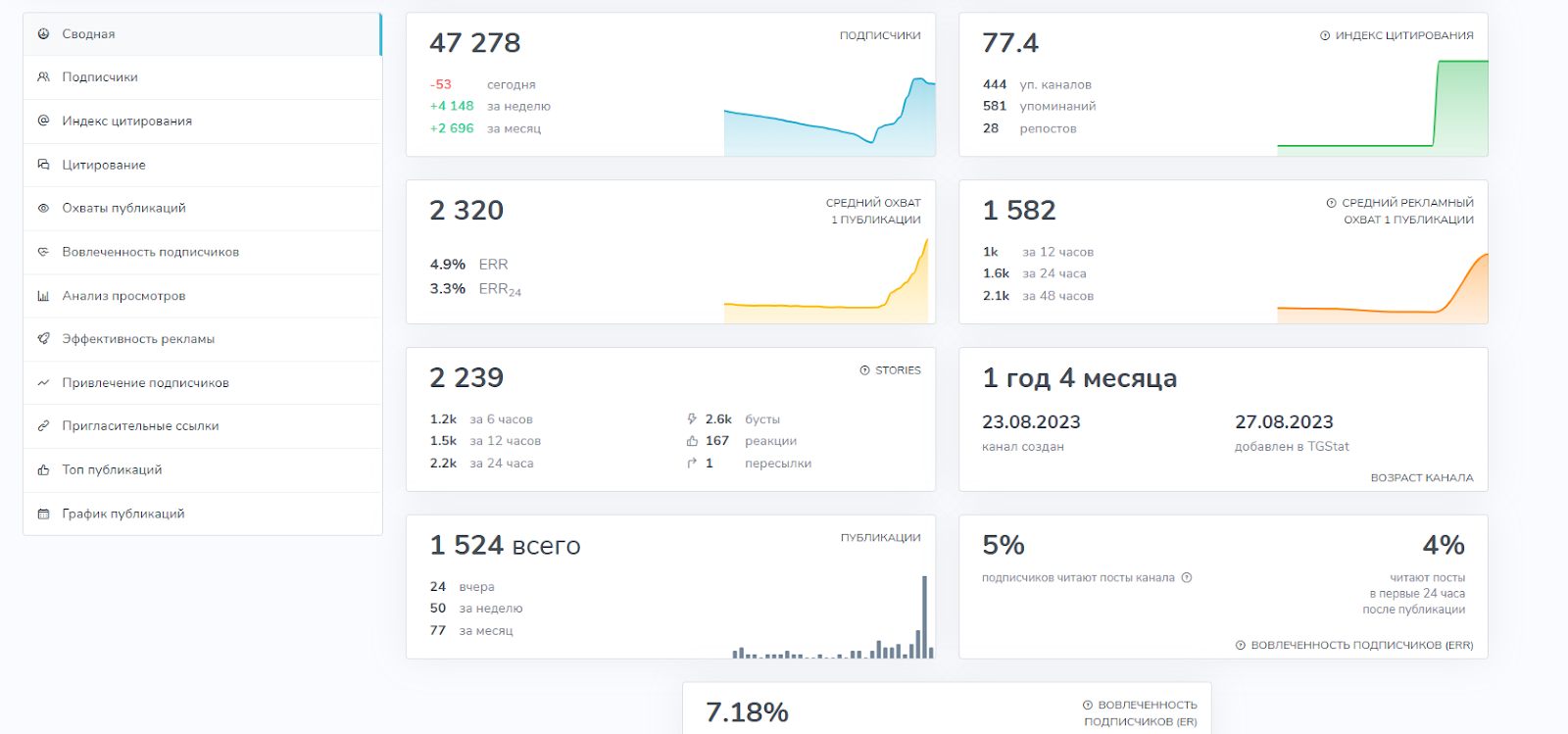Click the -53 сегодня value
The width and height of the screenshot is (1568, 734).
click(441, 84)
